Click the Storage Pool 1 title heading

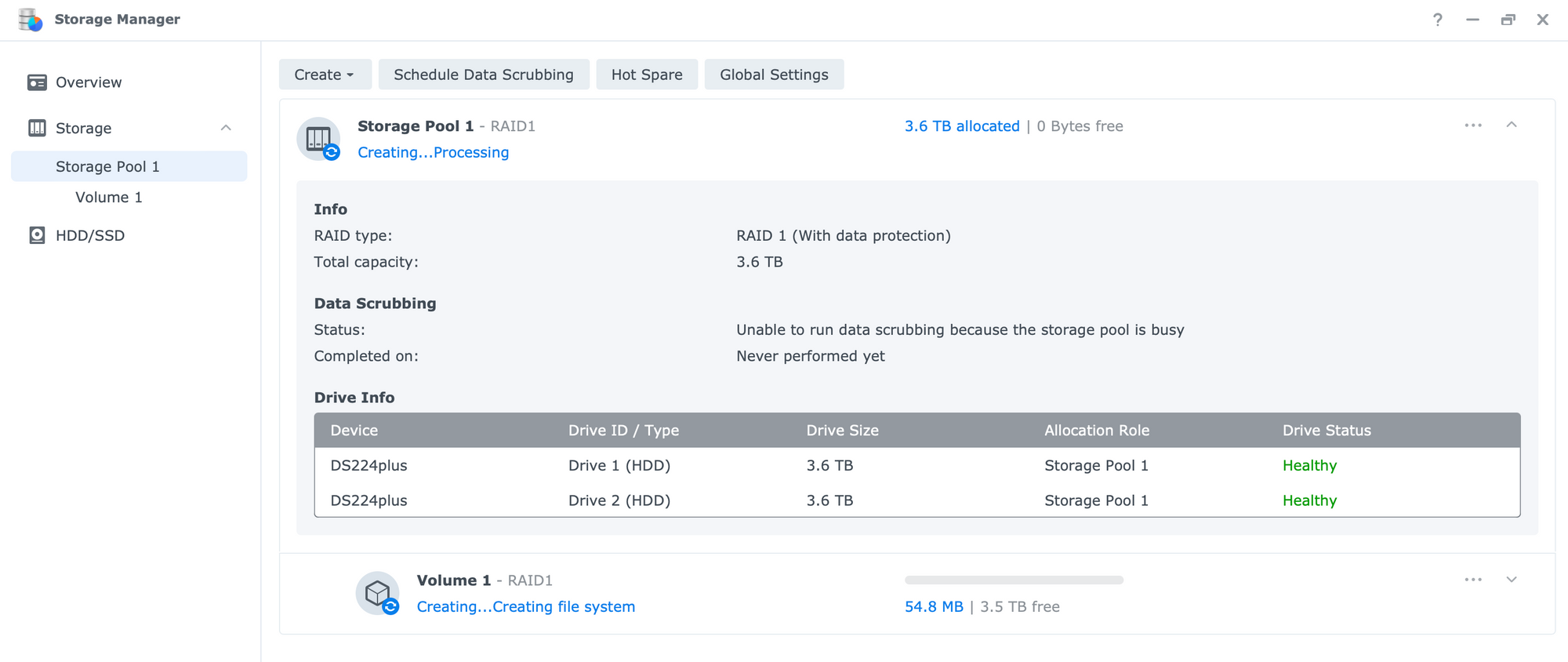pyautogui.click(x=416, y=126)
